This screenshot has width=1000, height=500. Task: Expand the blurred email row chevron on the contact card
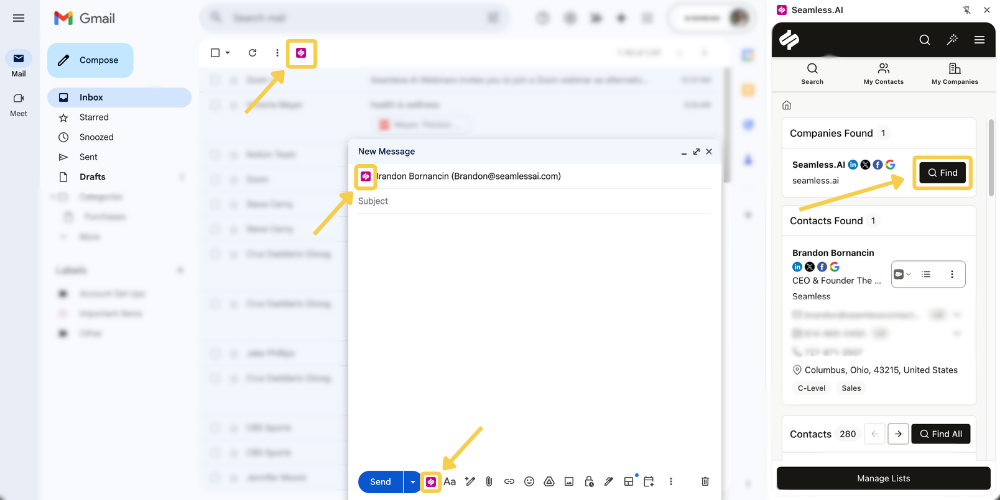click(x=957, y=314)
